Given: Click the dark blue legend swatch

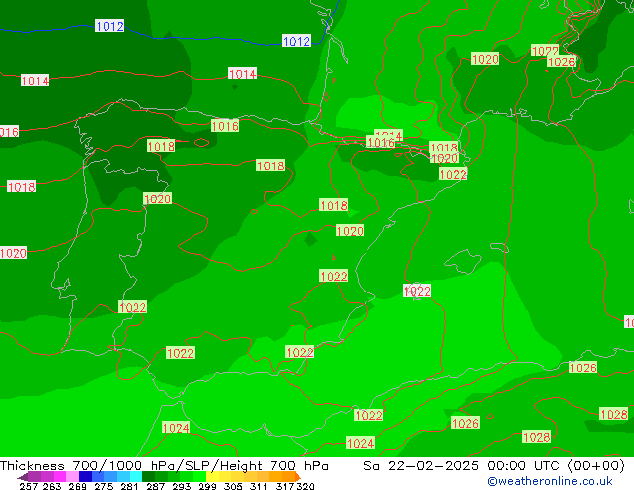Looking at the screenshot, I should [x=85, y=476].
